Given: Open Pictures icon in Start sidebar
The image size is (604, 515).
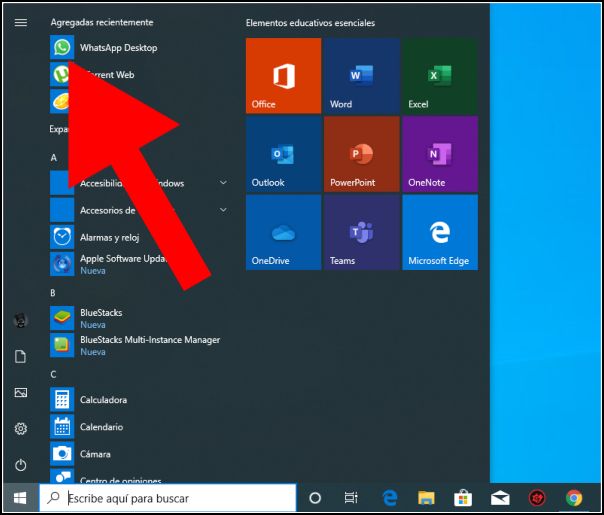Looking at the screenshot, I should coord(21,393).
